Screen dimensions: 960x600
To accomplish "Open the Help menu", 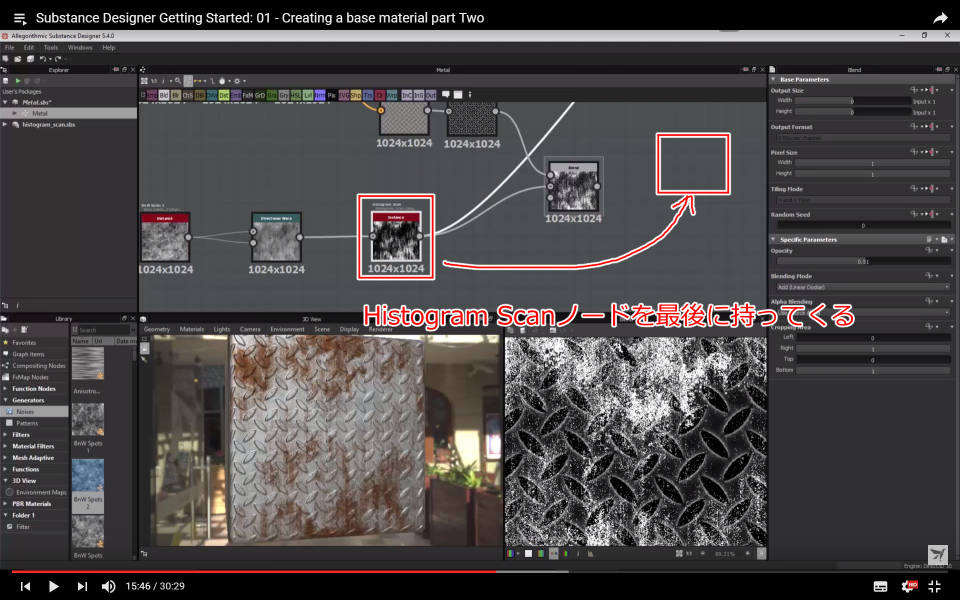I will 108,47.
